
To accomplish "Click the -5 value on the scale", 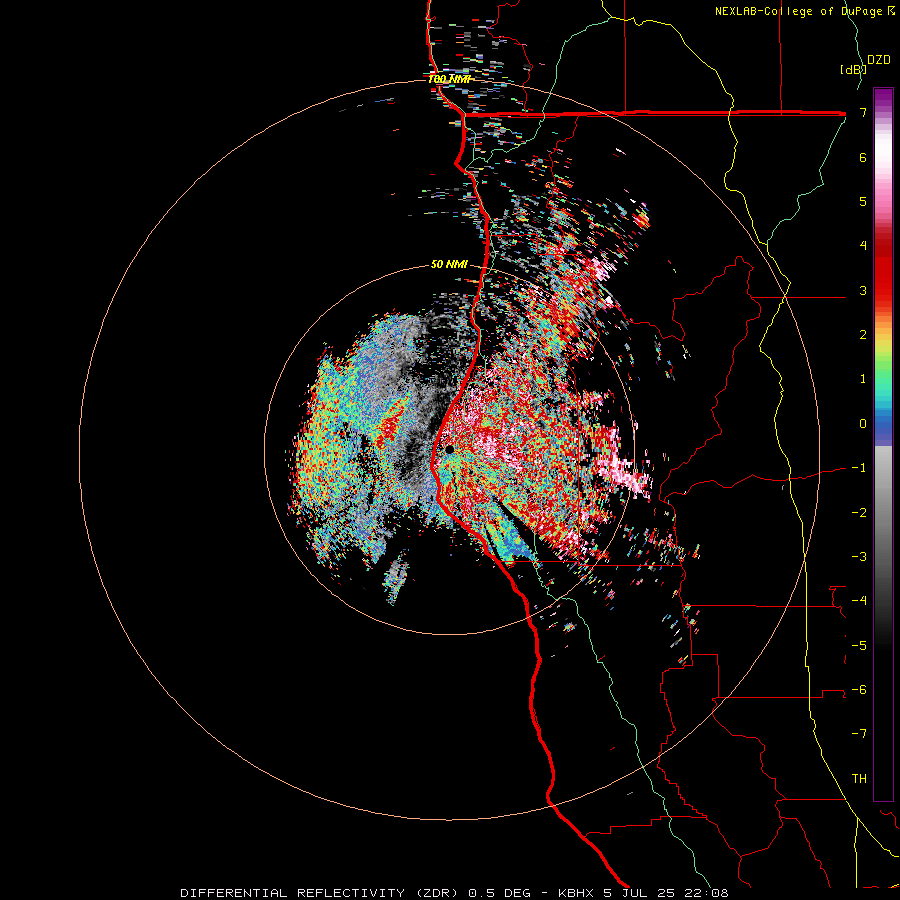I will tap(859, 646).
